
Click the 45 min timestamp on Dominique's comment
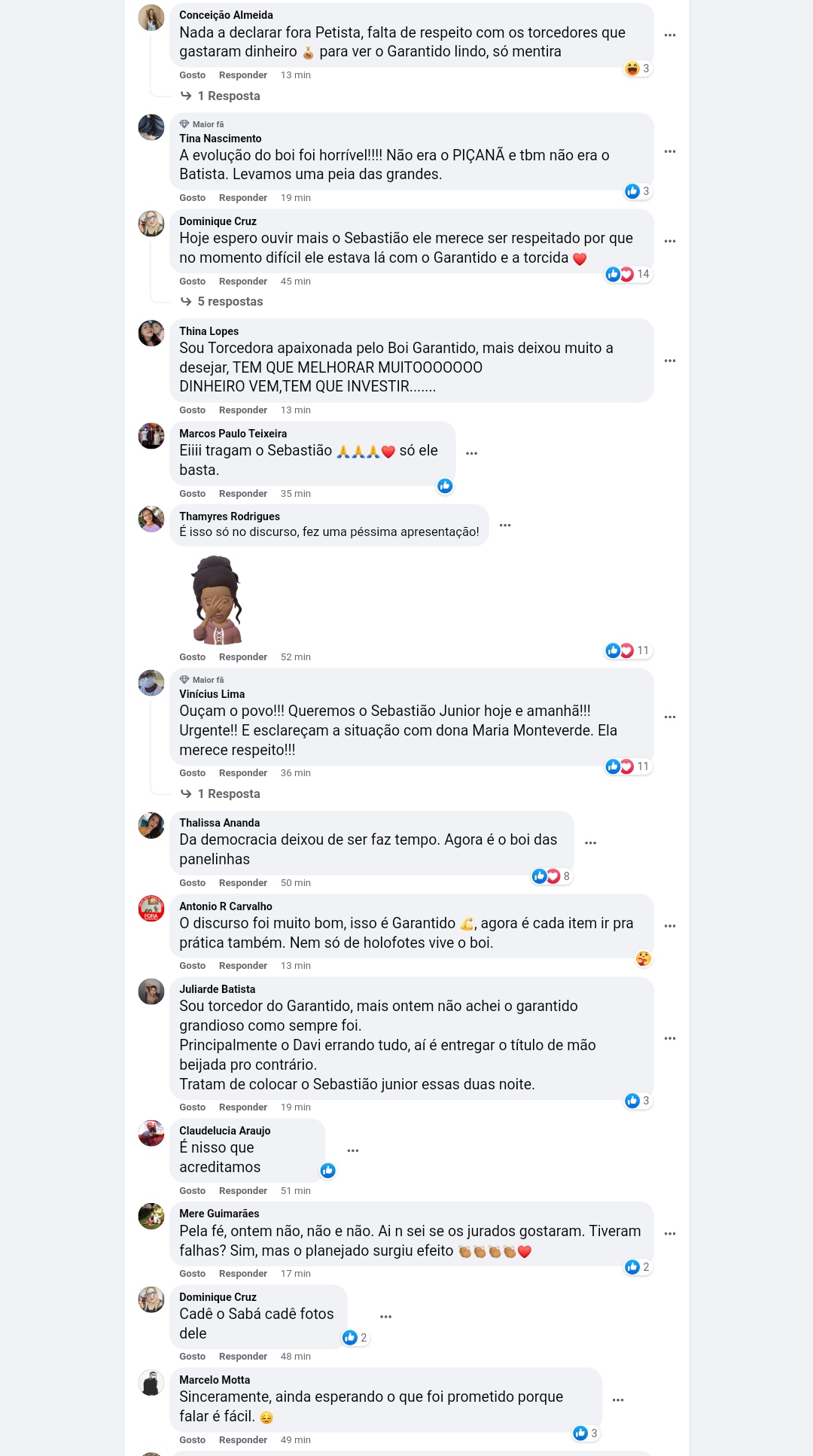[295, 282]
